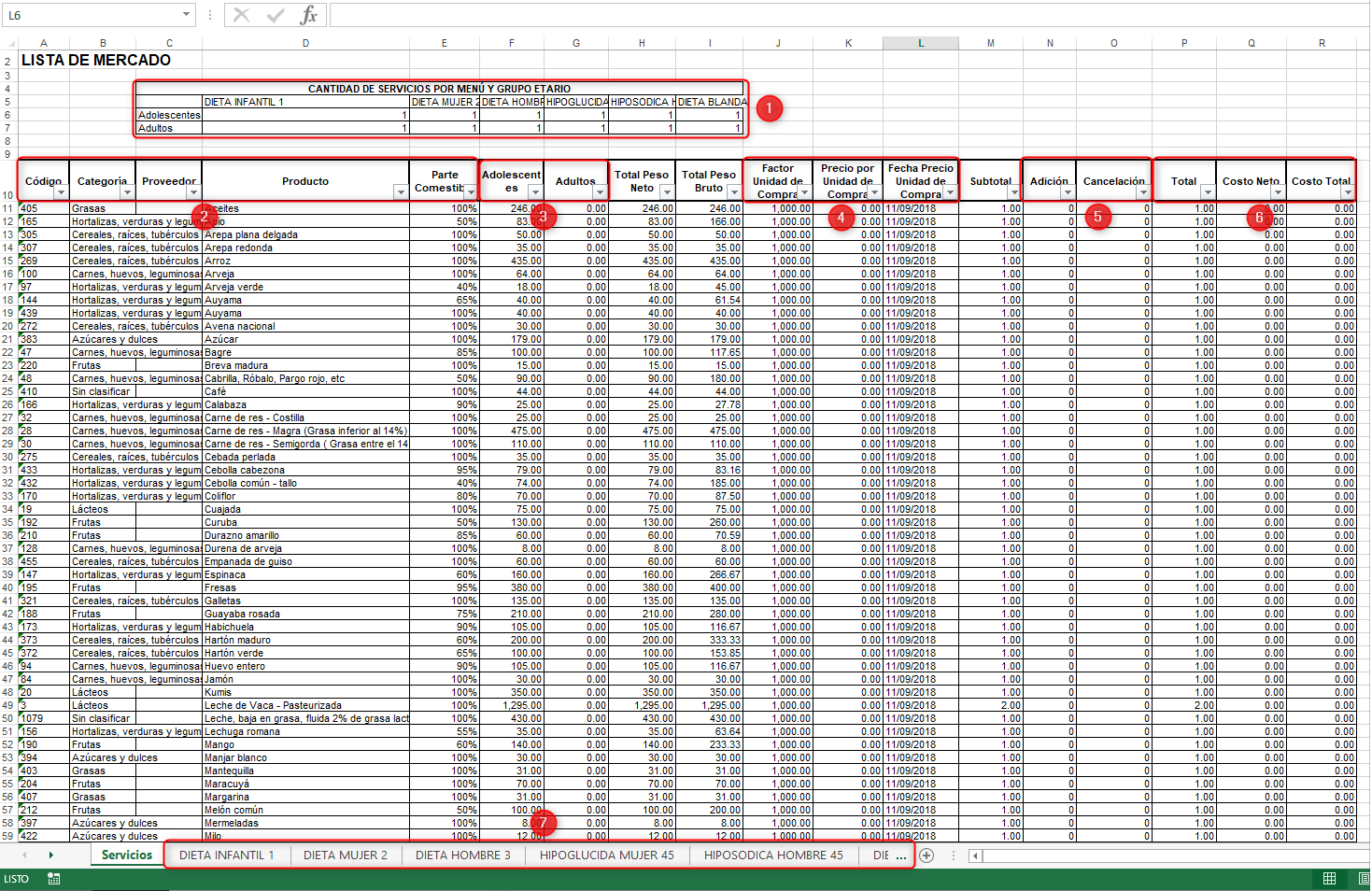
Task: Click the Name Box showing L6
Action: (x=92, y=15)
